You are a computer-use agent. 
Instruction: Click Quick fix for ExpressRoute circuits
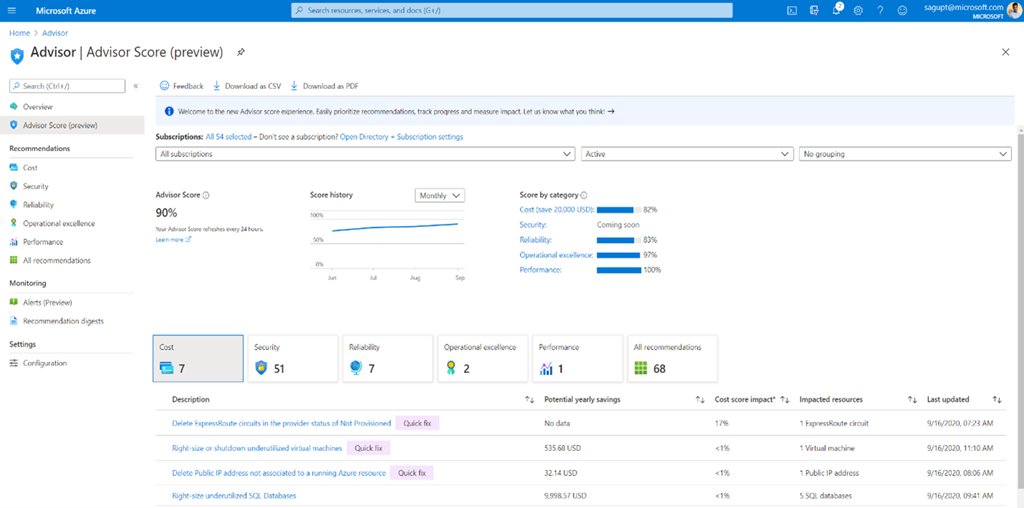pos(417,423)
